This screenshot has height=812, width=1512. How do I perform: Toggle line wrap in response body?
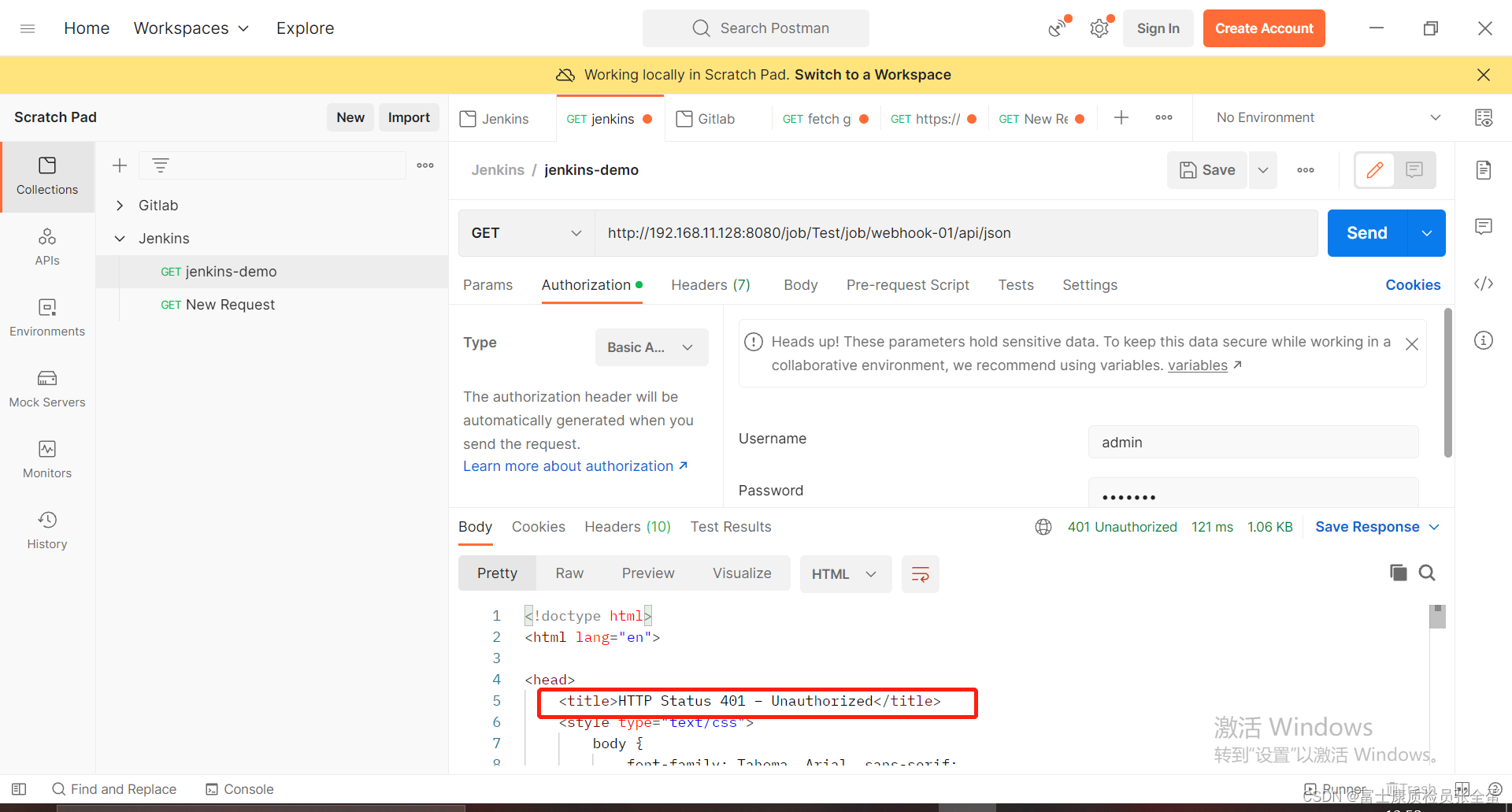[921, 574]
